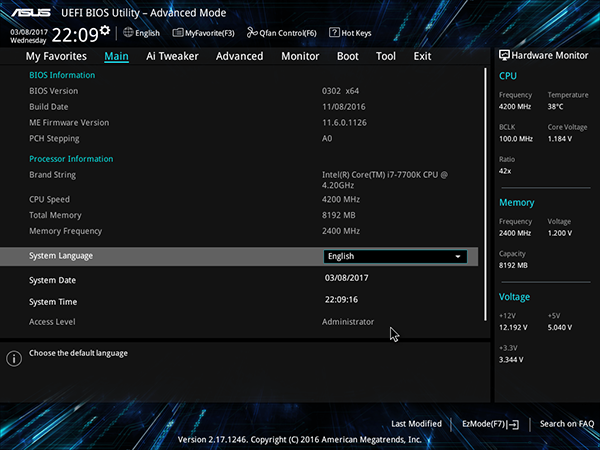This screenshot has width=600, height=450.
Task: Switch to the Boot tab
Action: click(347, 56)
